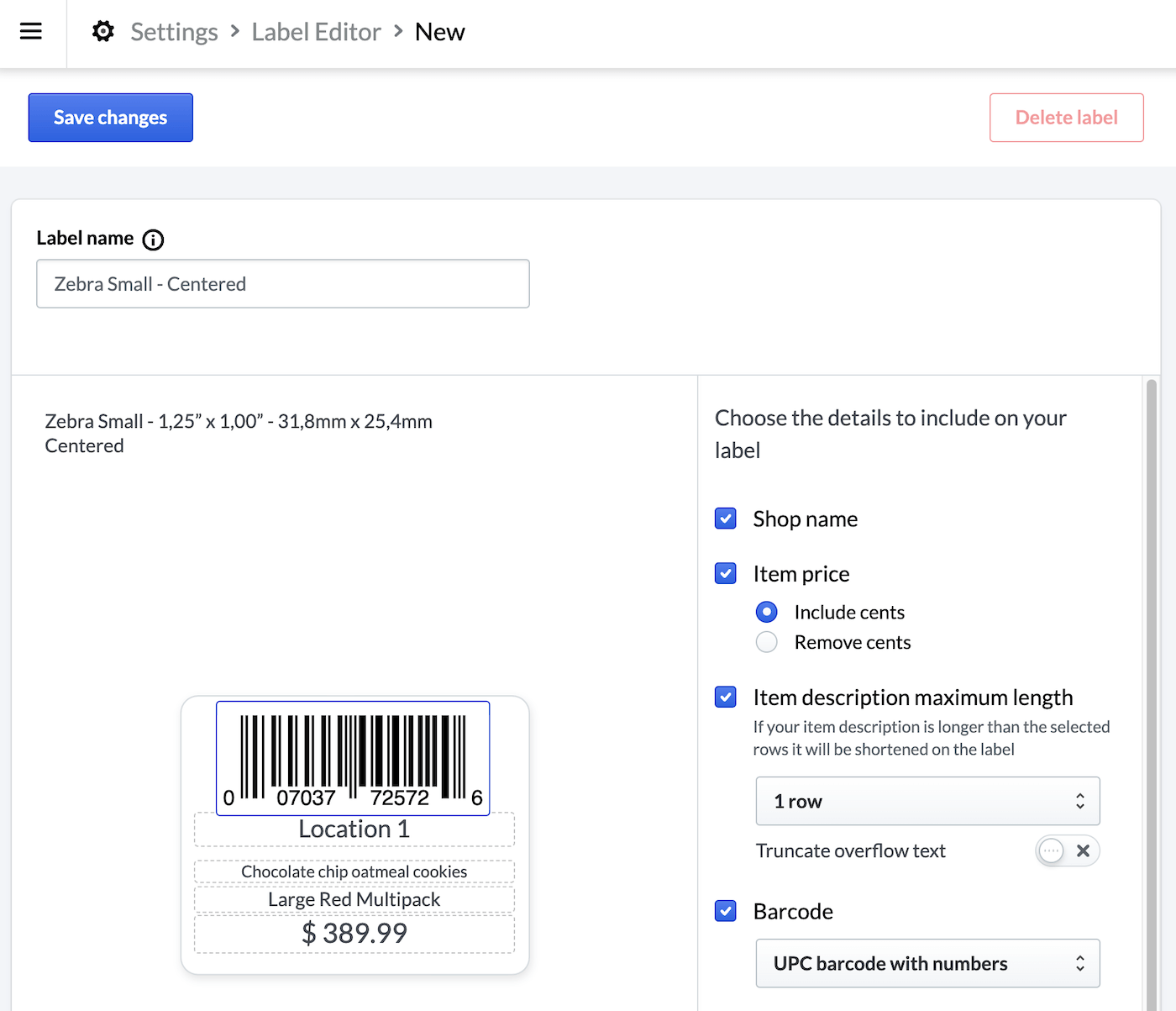This screenshot has width=1176, height=1011.
Task: Disable the Barcode checkbox
Action: pos(726,911)
